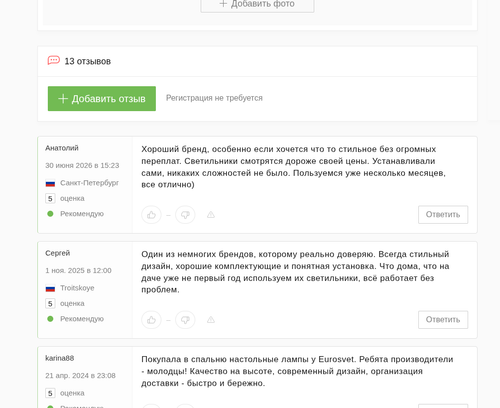Viewport: 500px width, 408px height.
Task: Click Russian flag next to Troitskoye
Action: click(x=50, y=288)
